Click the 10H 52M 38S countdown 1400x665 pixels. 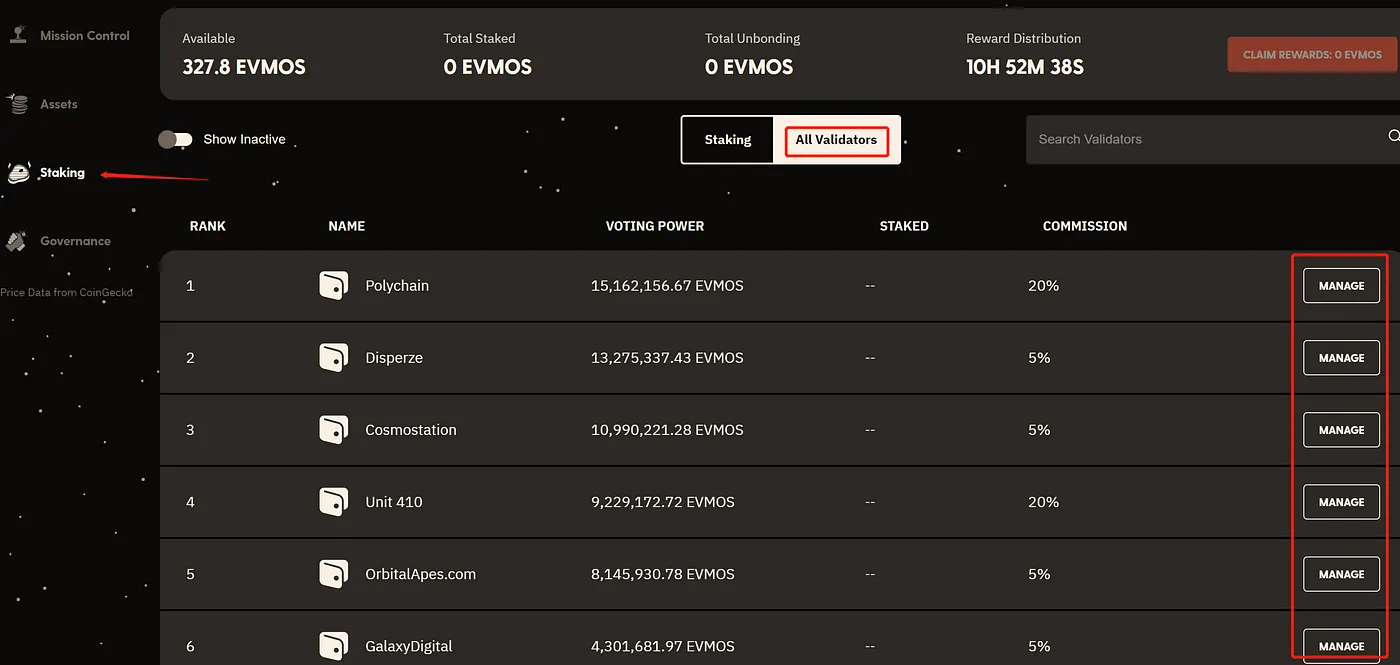[1025, 68]
